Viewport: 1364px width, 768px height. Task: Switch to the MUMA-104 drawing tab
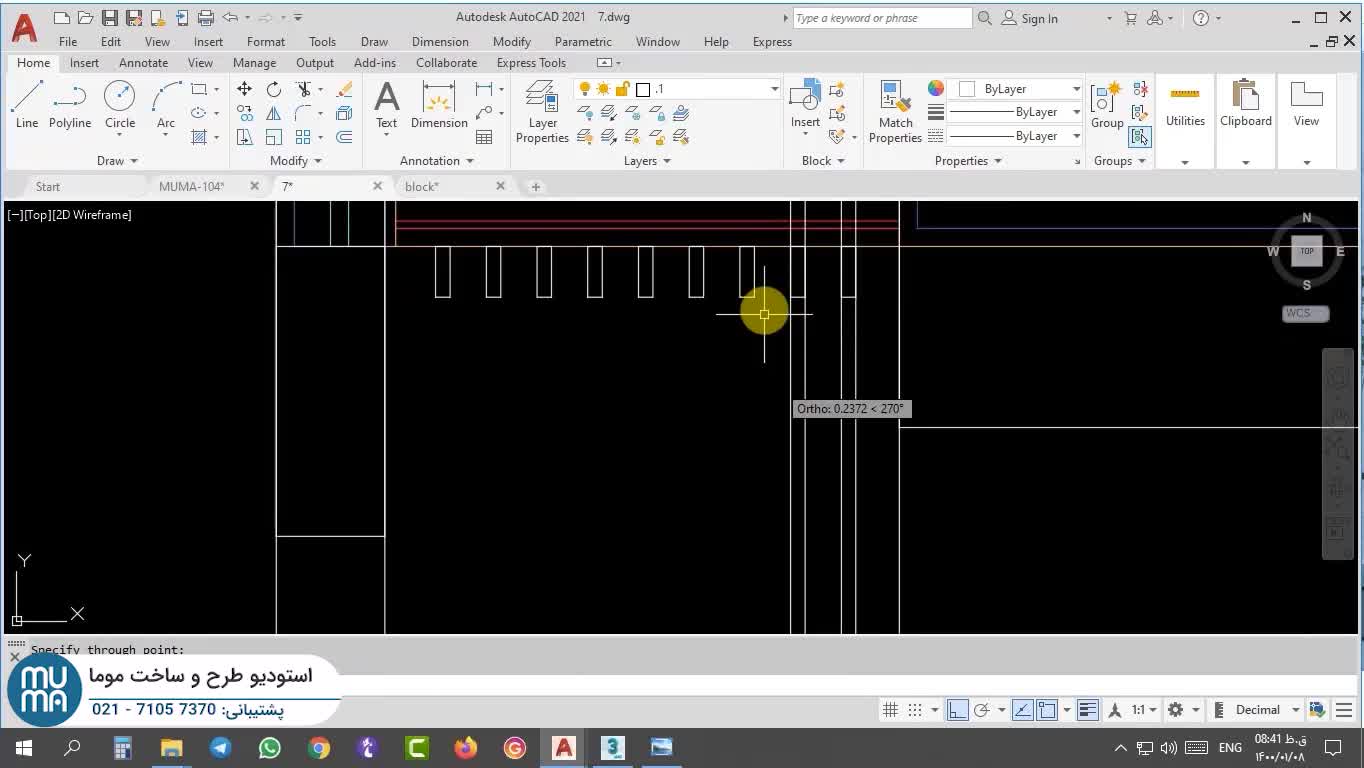(x=192, y=186)
